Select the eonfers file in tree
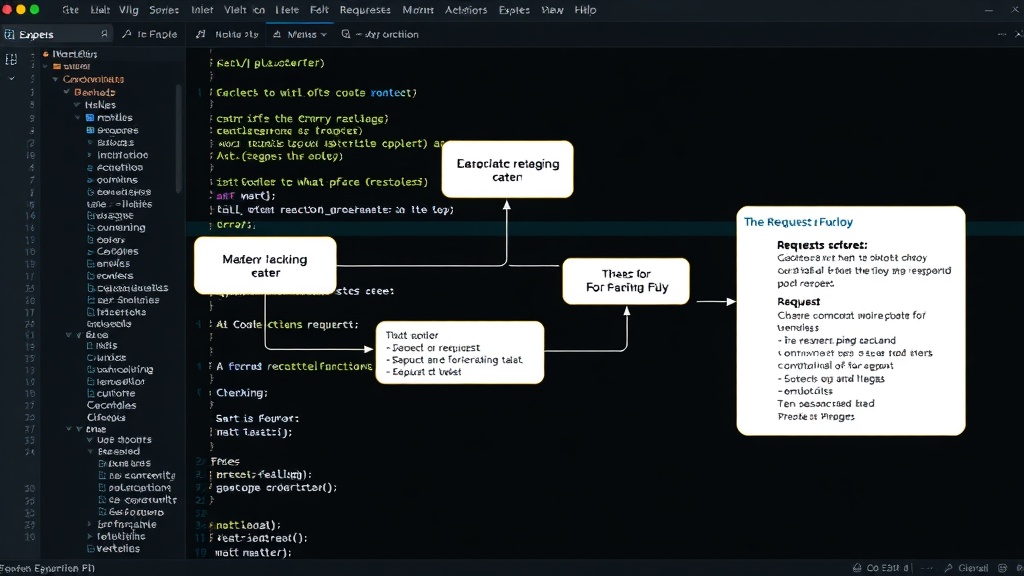Viewport: 1024px width, 576px height. pos(114,276)
